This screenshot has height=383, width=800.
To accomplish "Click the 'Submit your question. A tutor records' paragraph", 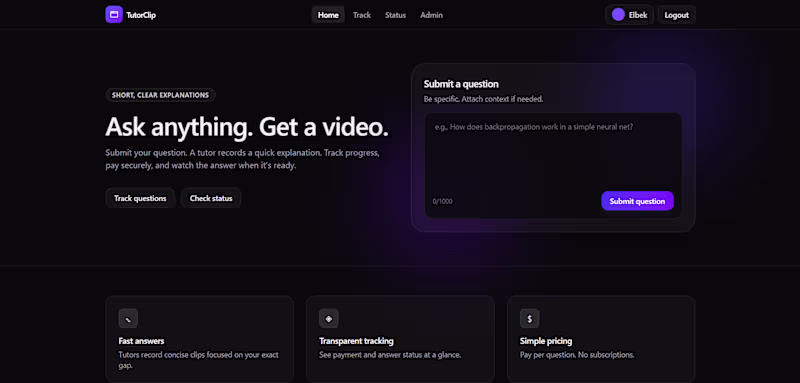I will tap(242, 159).
